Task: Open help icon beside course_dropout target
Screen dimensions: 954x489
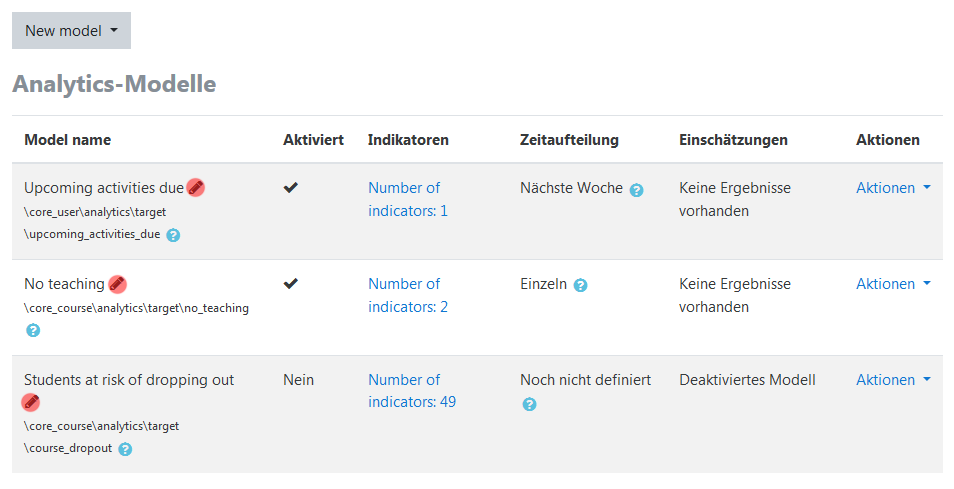Action: [x=125, y=449]
